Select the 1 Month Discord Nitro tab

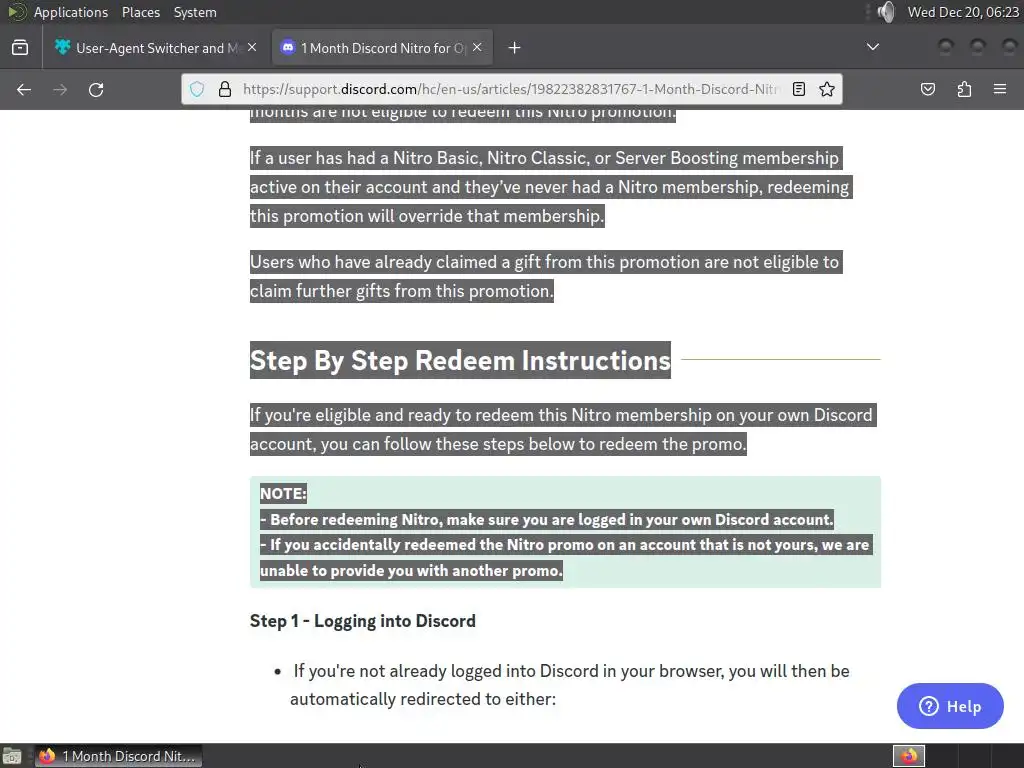pos(382,48)
